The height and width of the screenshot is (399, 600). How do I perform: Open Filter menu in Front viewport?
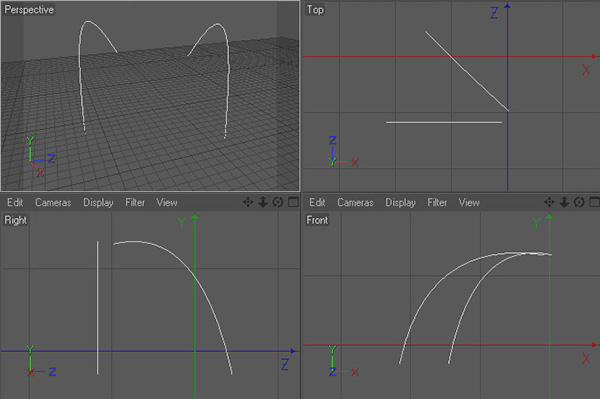(437, 202)
